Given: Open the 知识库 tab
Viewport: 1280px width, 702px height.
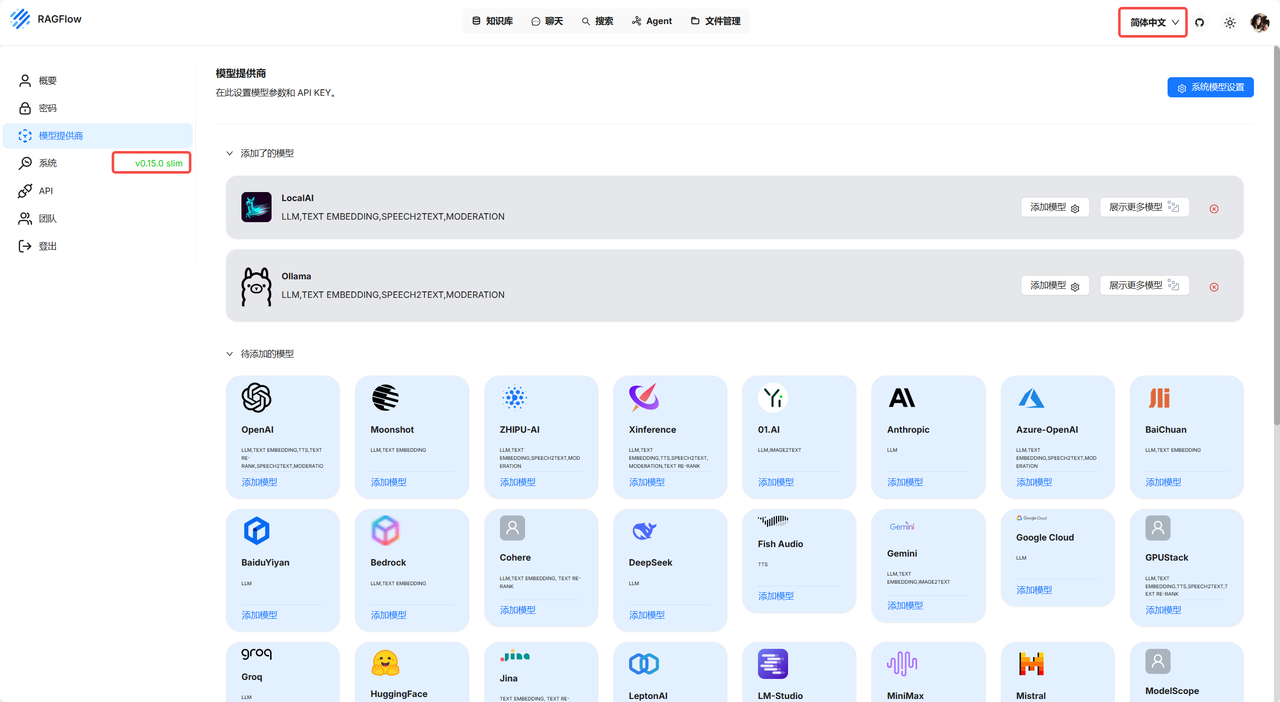Looking at the screenshot, I should coord(492,21).
